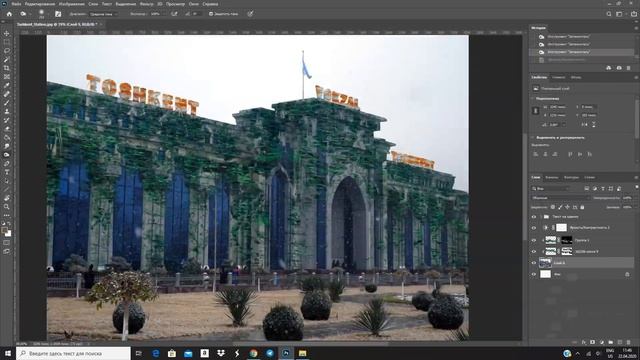Flip horizontally in Properties panel
The image size is (640, 360).
[585, 124]
